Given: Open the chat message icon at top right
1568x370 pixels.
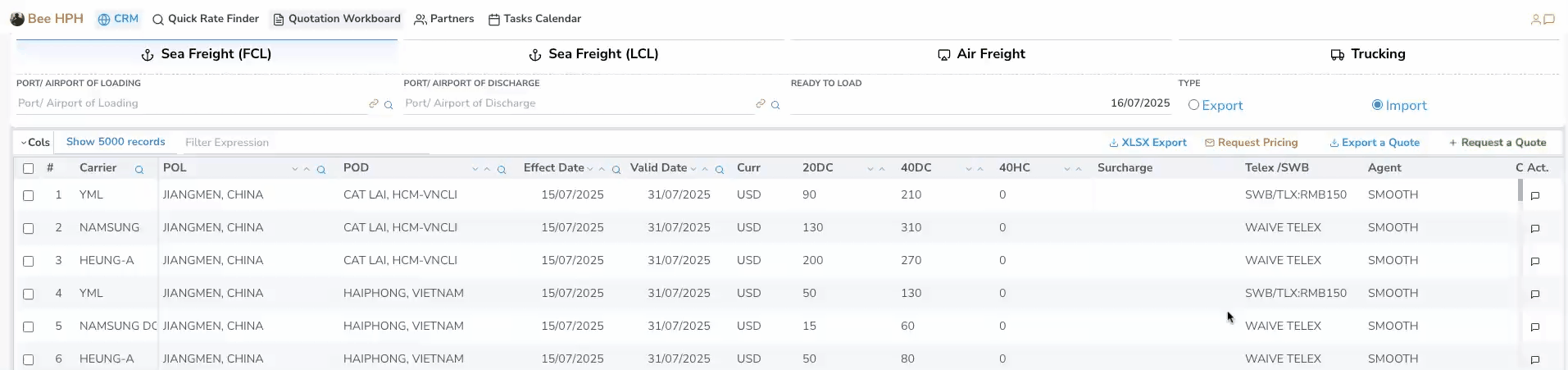Looking at the screenshot, I should coord(1549,20).
